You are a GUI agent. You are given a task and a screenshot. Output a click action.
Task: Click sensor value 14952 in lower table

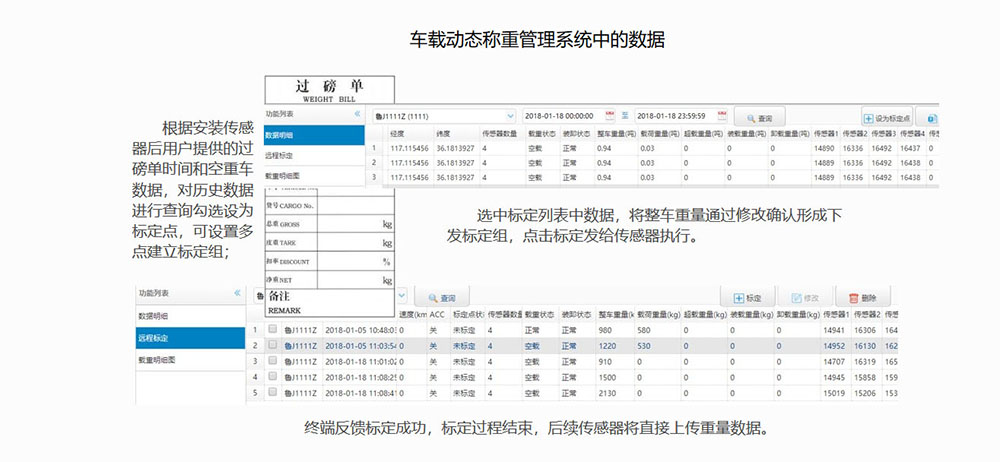pyautogui.click(x=834, y=346)
